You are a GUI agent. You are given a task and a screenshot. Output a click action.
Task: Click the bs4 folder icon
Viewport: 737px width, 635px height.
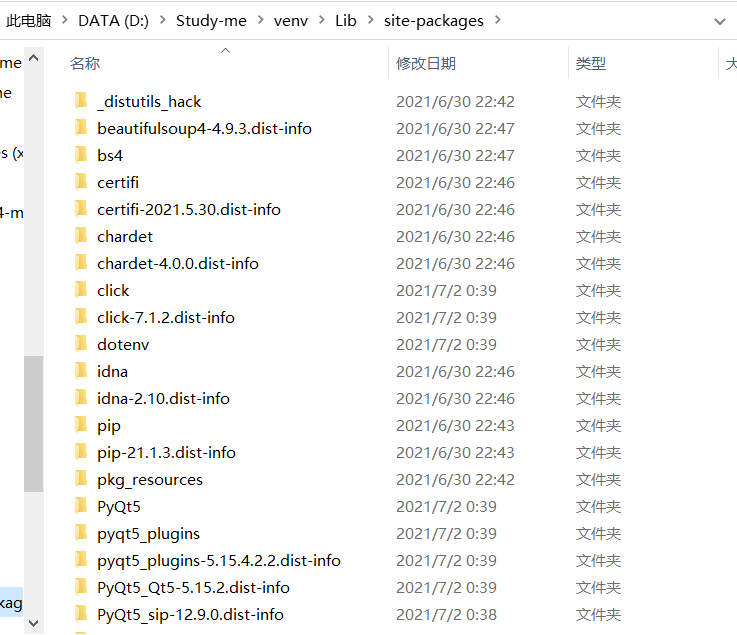pos(81,155)
